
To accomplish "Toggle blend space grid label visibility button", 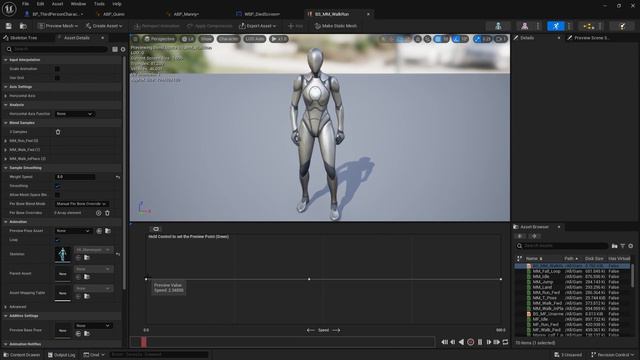I will tap(156, 229).
